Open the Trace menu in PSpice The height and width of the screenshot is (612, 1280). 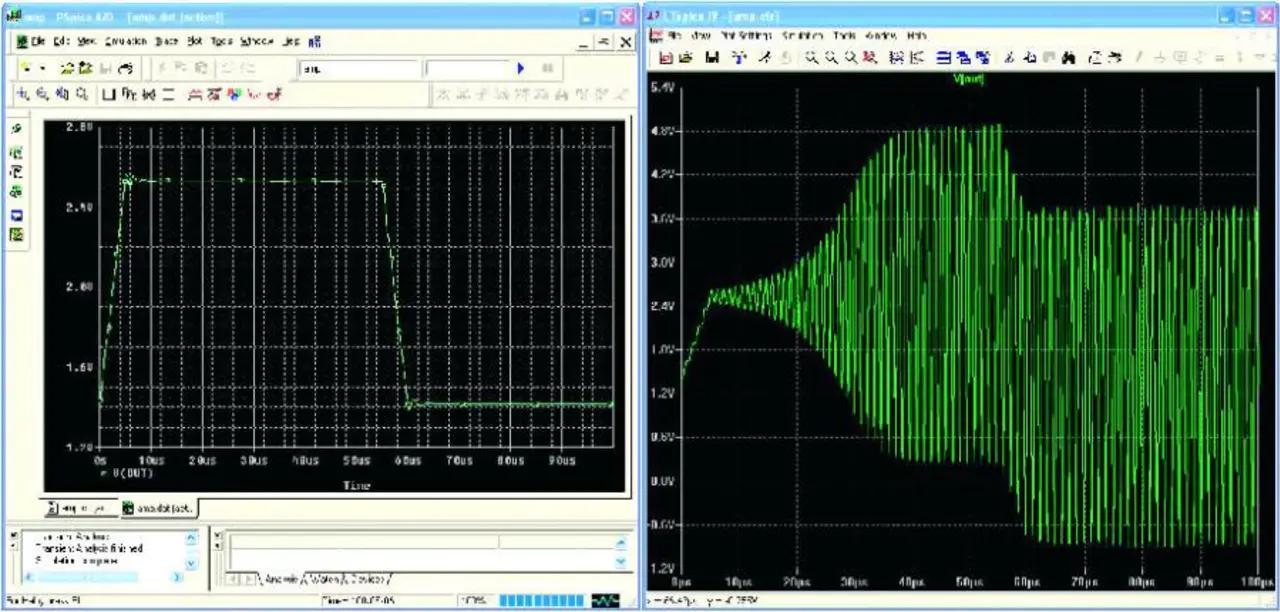(x=166, y=42)
